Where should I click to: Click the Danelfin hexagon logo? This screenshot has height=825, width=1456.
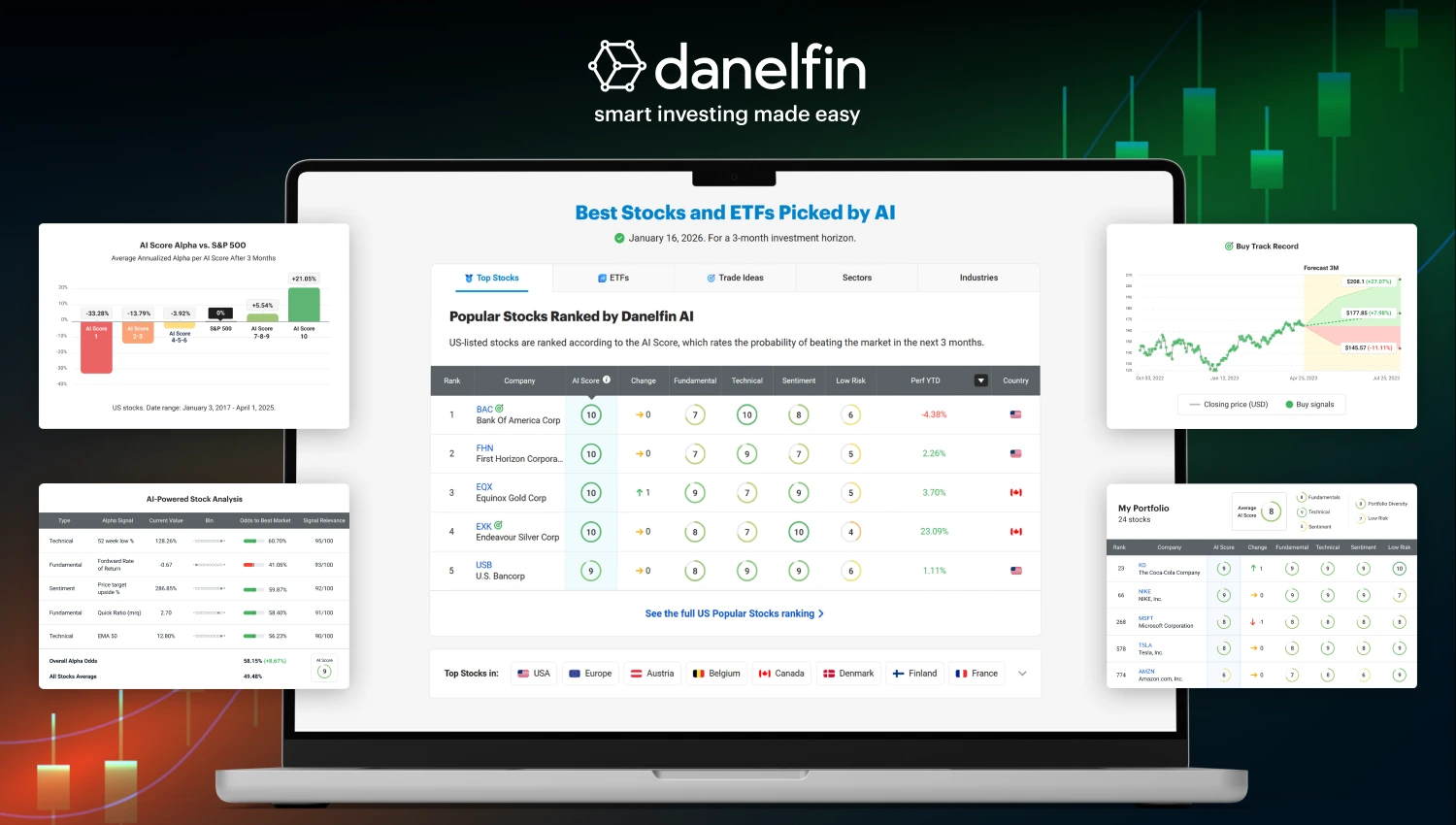(x=618, y=66)
